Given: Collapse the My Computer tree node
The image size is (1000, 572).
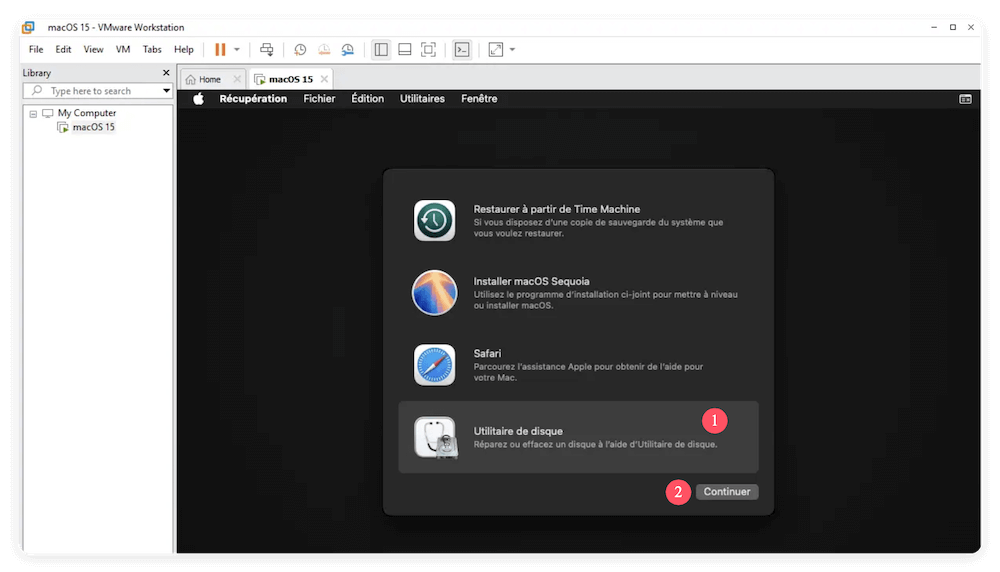Looking at the screenshot, I should pos(33,114).
